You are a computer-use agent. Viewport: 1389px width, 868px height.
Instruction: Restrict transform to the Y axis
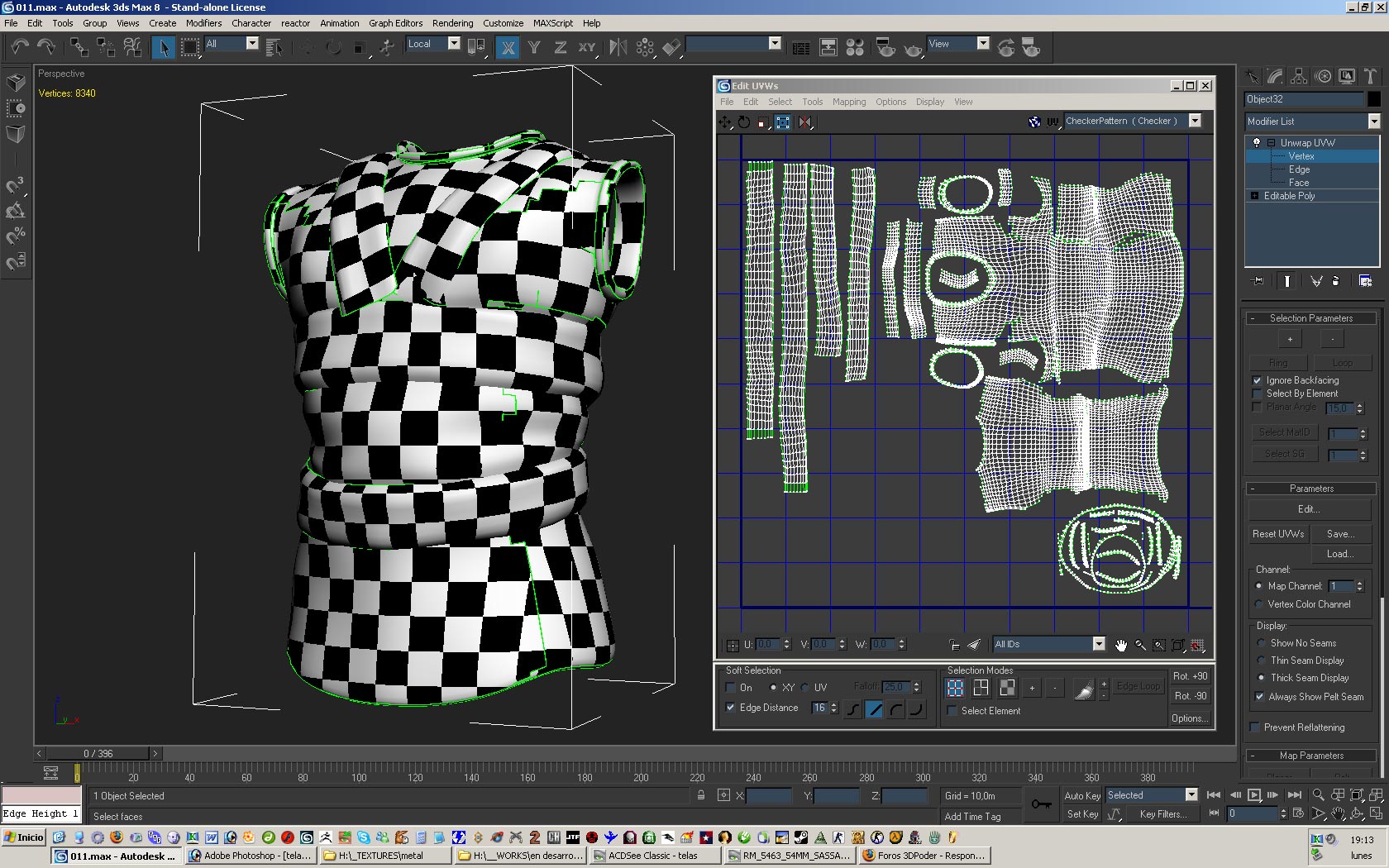[534, 47]
